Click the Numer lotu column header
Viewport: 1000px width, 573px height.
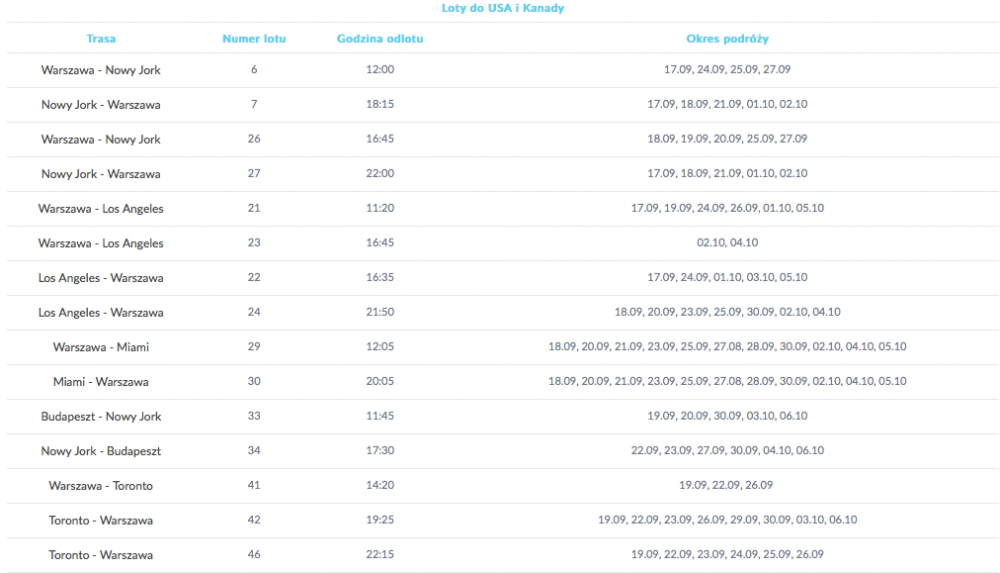click(x=254, y=38)
